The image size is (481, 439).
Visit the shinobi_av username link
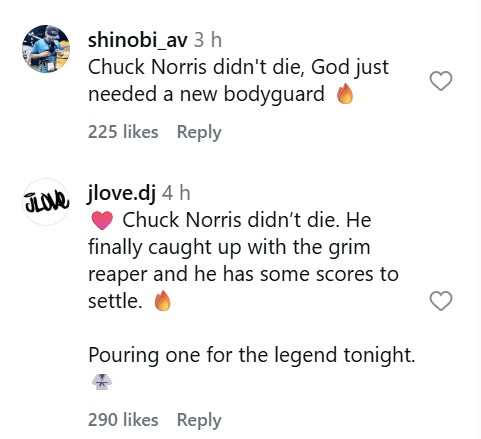[x=138, y=41]
